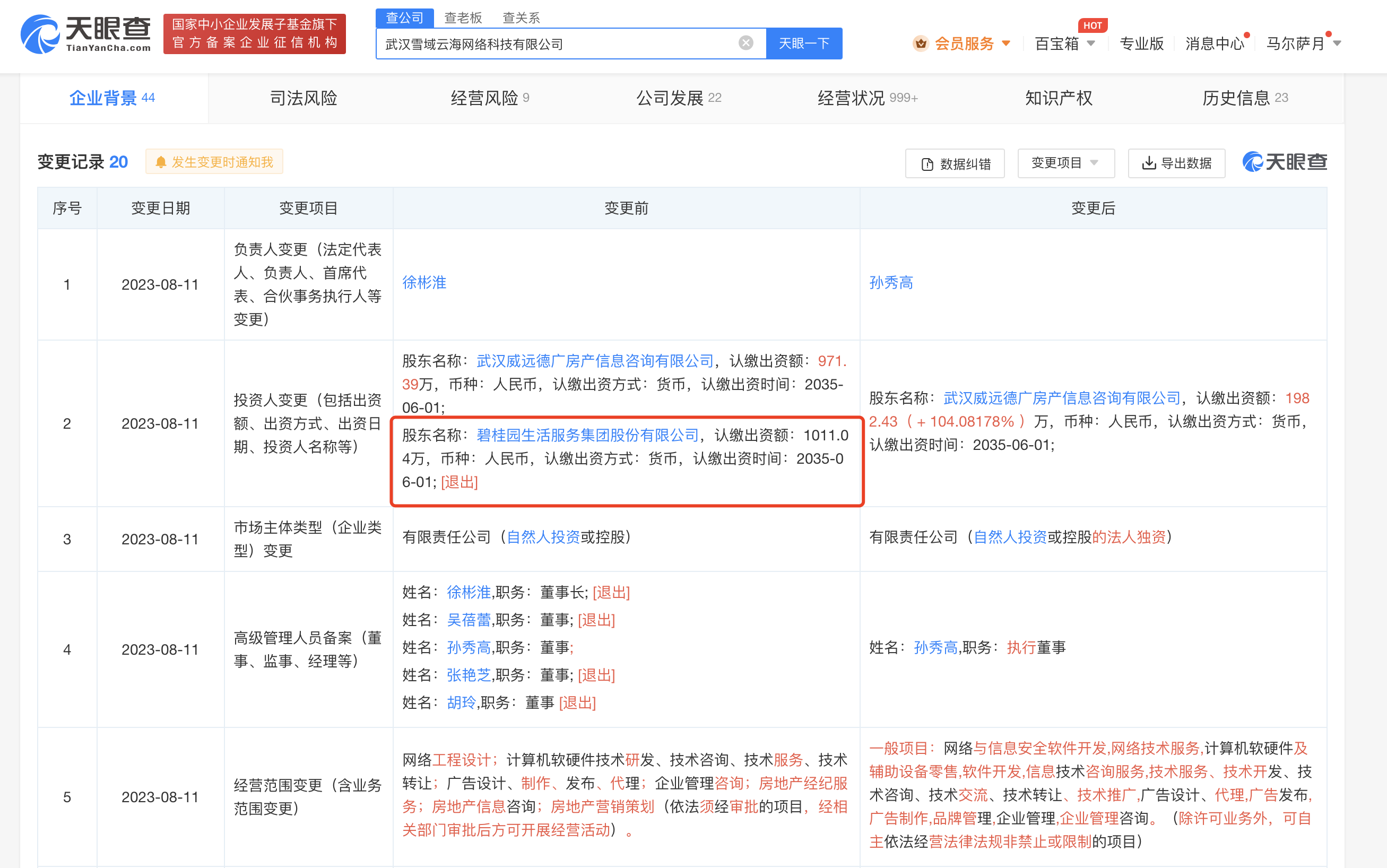The width and height of the screenshot is (1387, 868).
Task: Open 消息中心 with the red notification dot
Action: click(x=1213, y=43)
